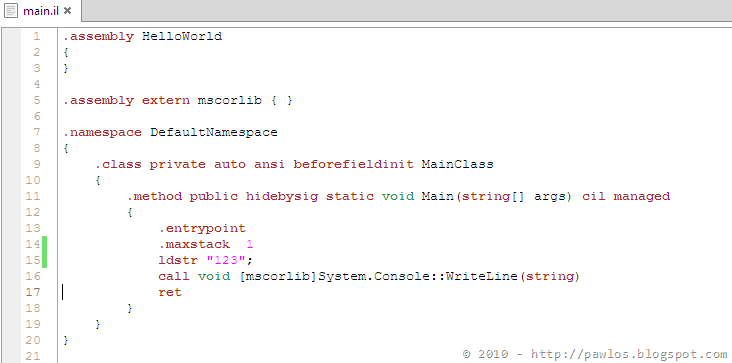Switch to the main.il tab
Screen dimensions: 732x363
tap(41, 10)
